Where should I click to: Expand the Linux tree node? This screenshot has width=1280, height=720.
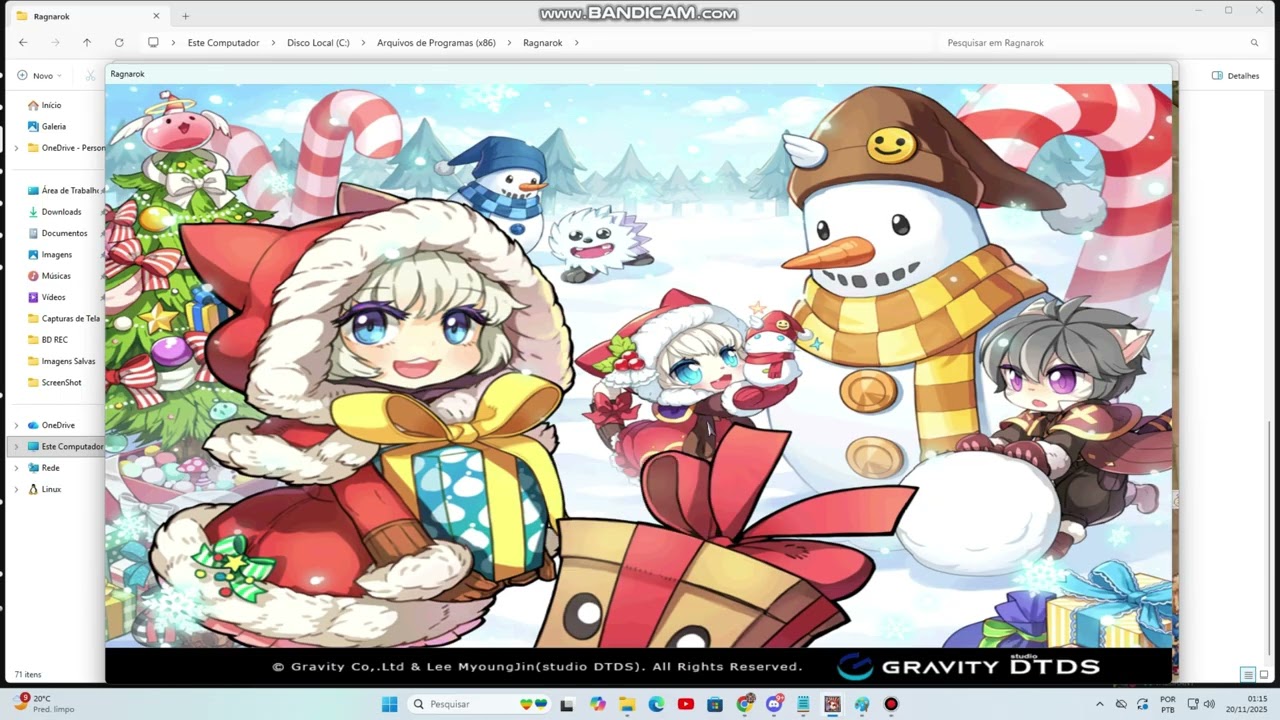pyautogui.click(x=16, y=489)
